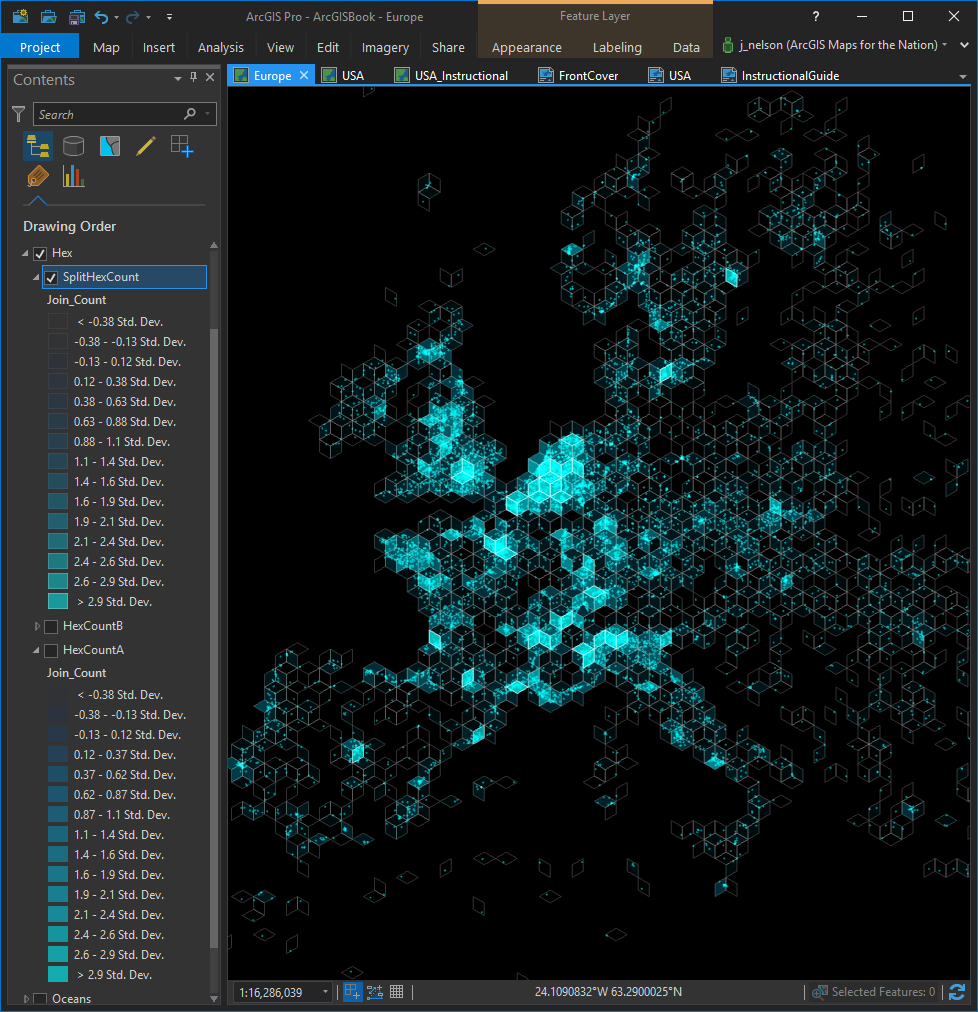Select List By Drawing Order icon
The image size is (978, 1012).
pos(38,146)
